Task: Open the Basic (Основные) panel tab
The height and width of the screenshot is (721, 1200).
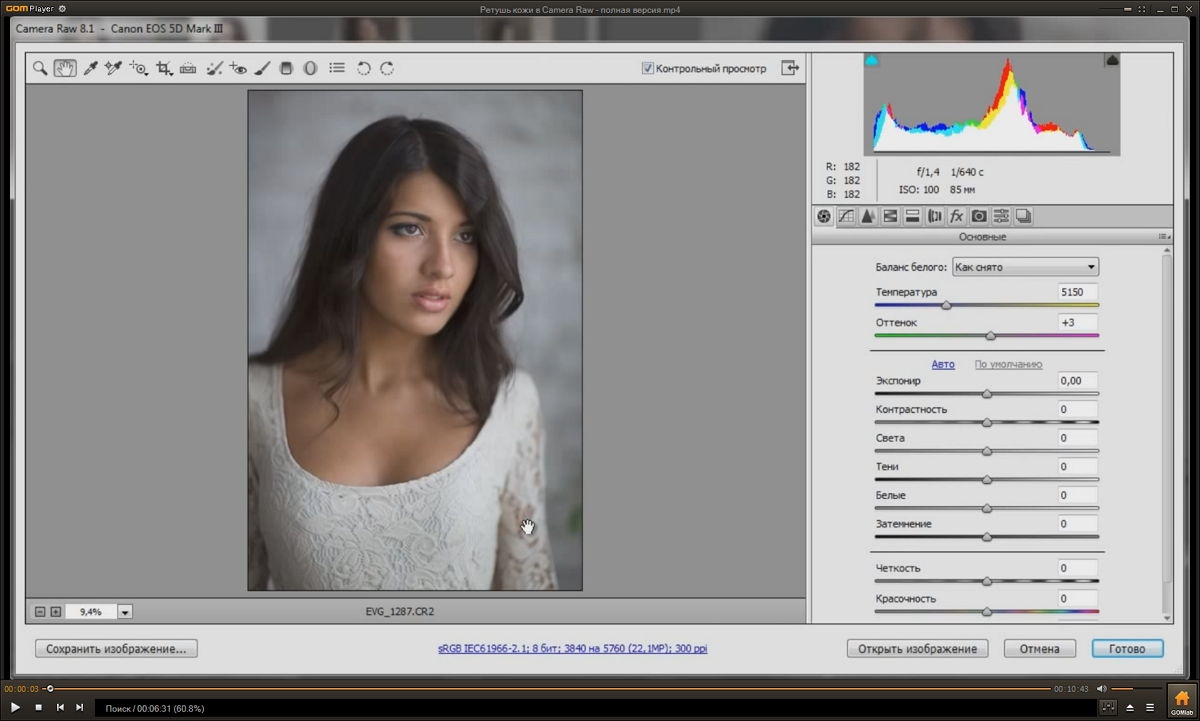Action: [x=823, y=216]
